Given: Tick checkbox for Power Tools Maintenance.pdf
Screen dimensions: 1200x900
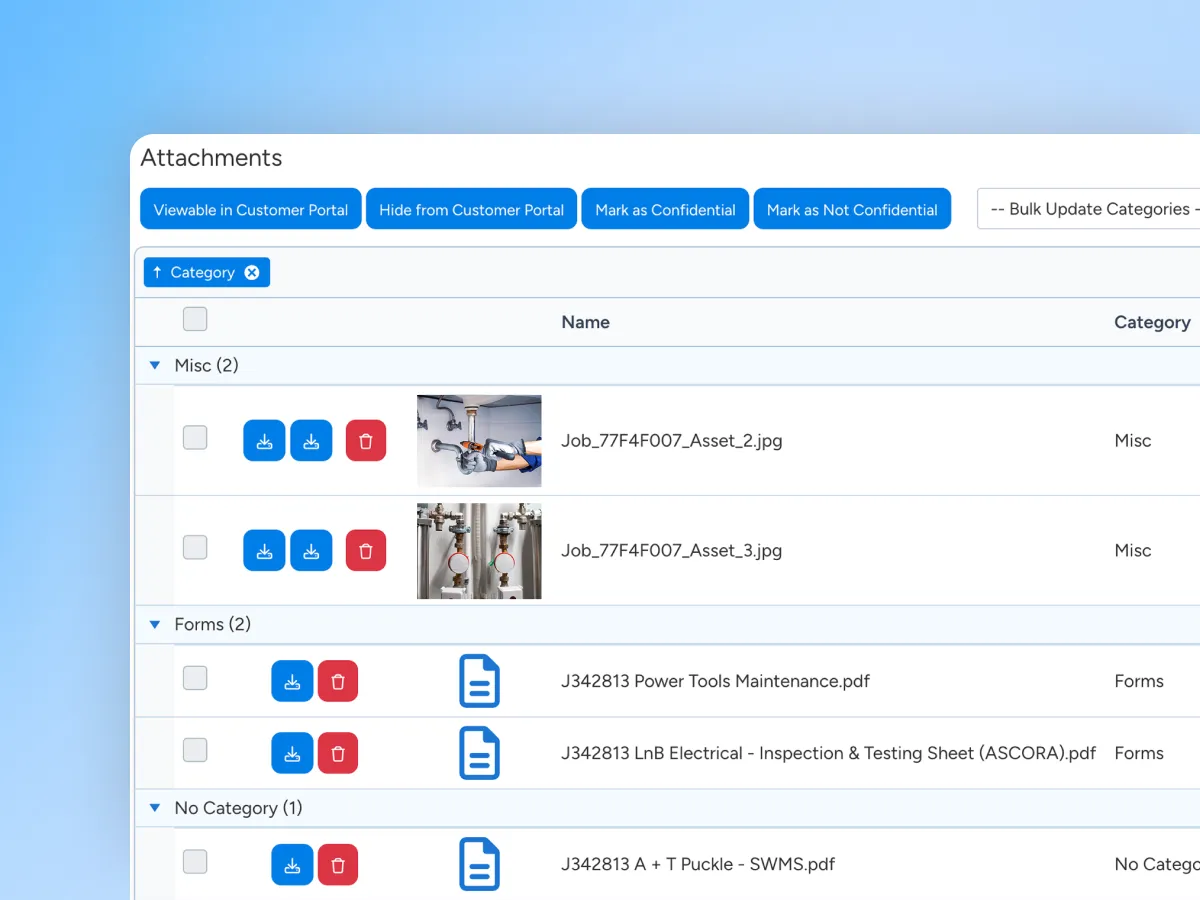Looking at the screenshot, I should (195, 678).
